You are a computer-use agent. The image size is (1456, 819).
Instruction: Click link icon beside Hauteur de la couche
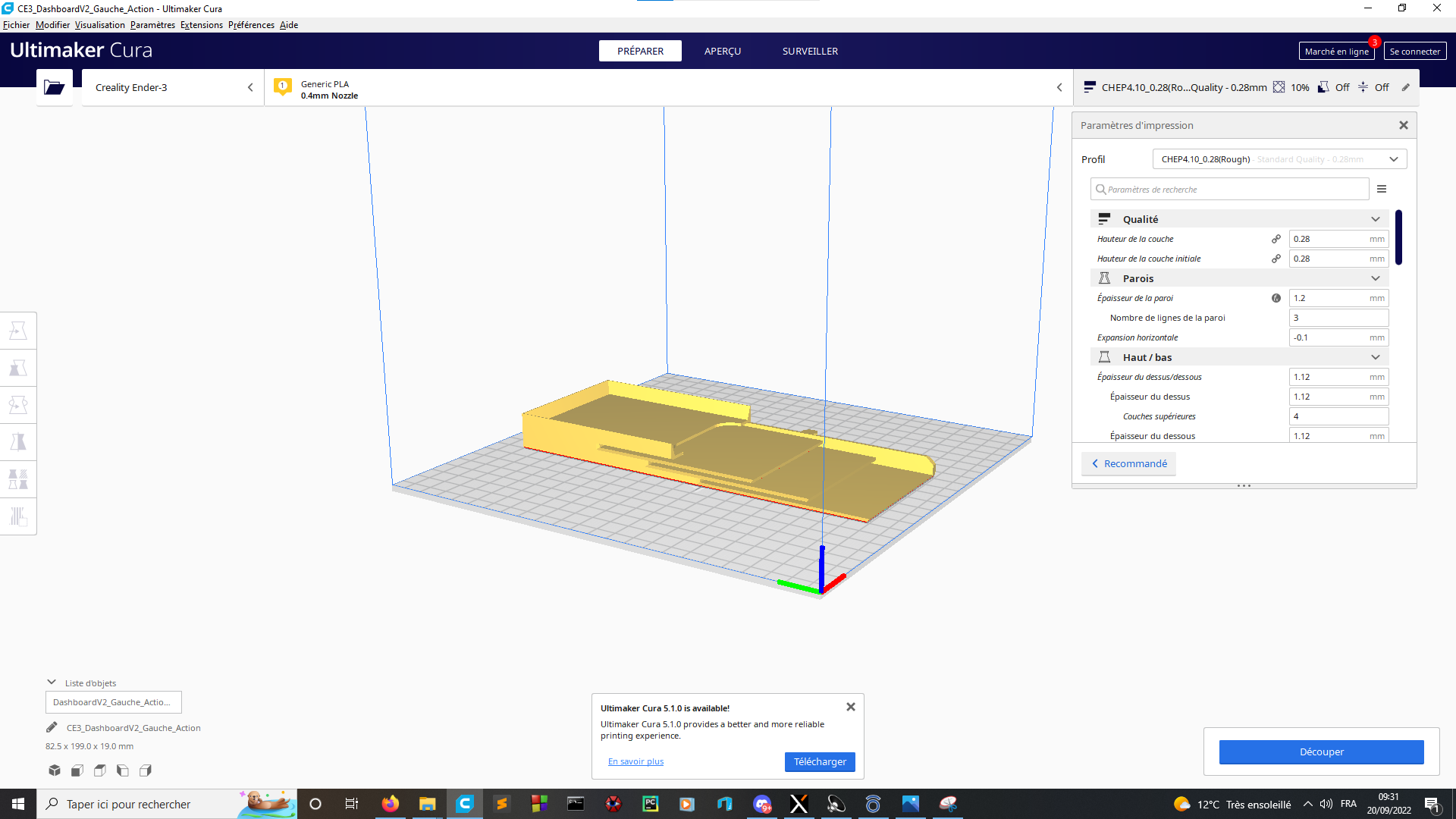[1276, 239]
